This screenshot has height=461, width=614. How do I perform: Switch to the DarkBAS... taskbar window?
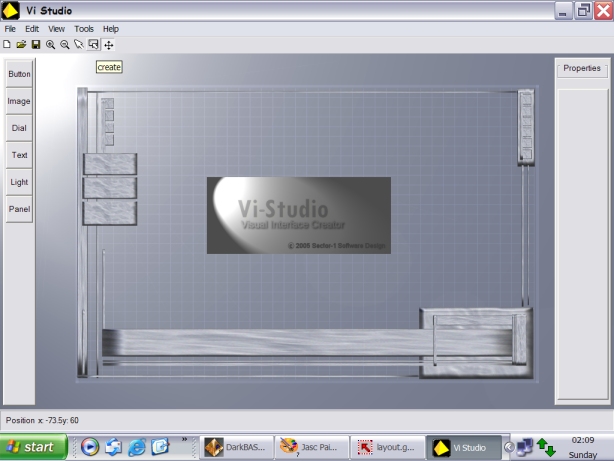pos(237,447)
